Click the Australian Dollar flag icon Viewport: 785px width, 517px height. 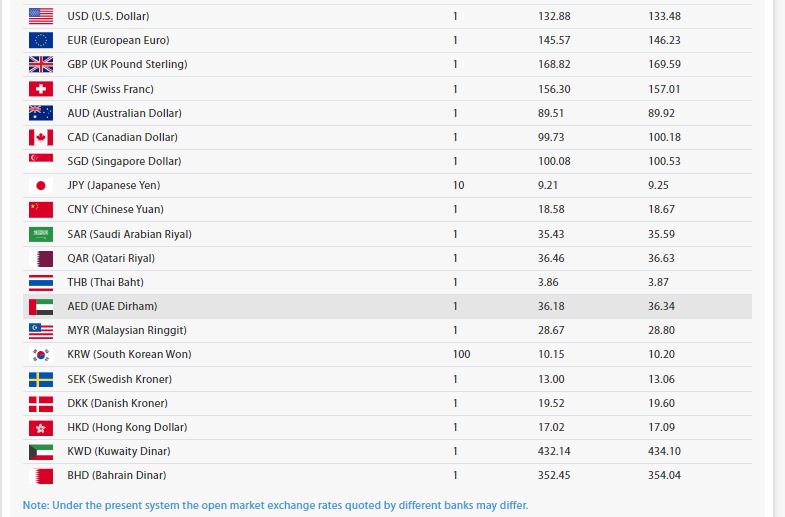41,113
